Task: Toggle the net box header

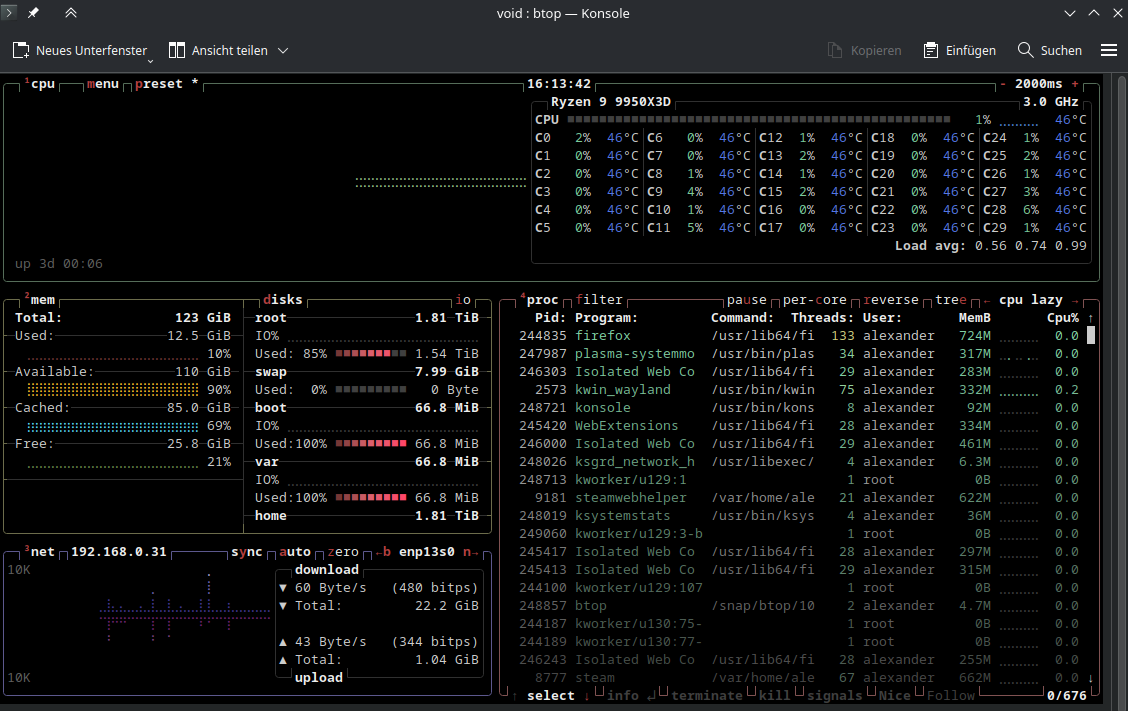Action: (40, 551)
